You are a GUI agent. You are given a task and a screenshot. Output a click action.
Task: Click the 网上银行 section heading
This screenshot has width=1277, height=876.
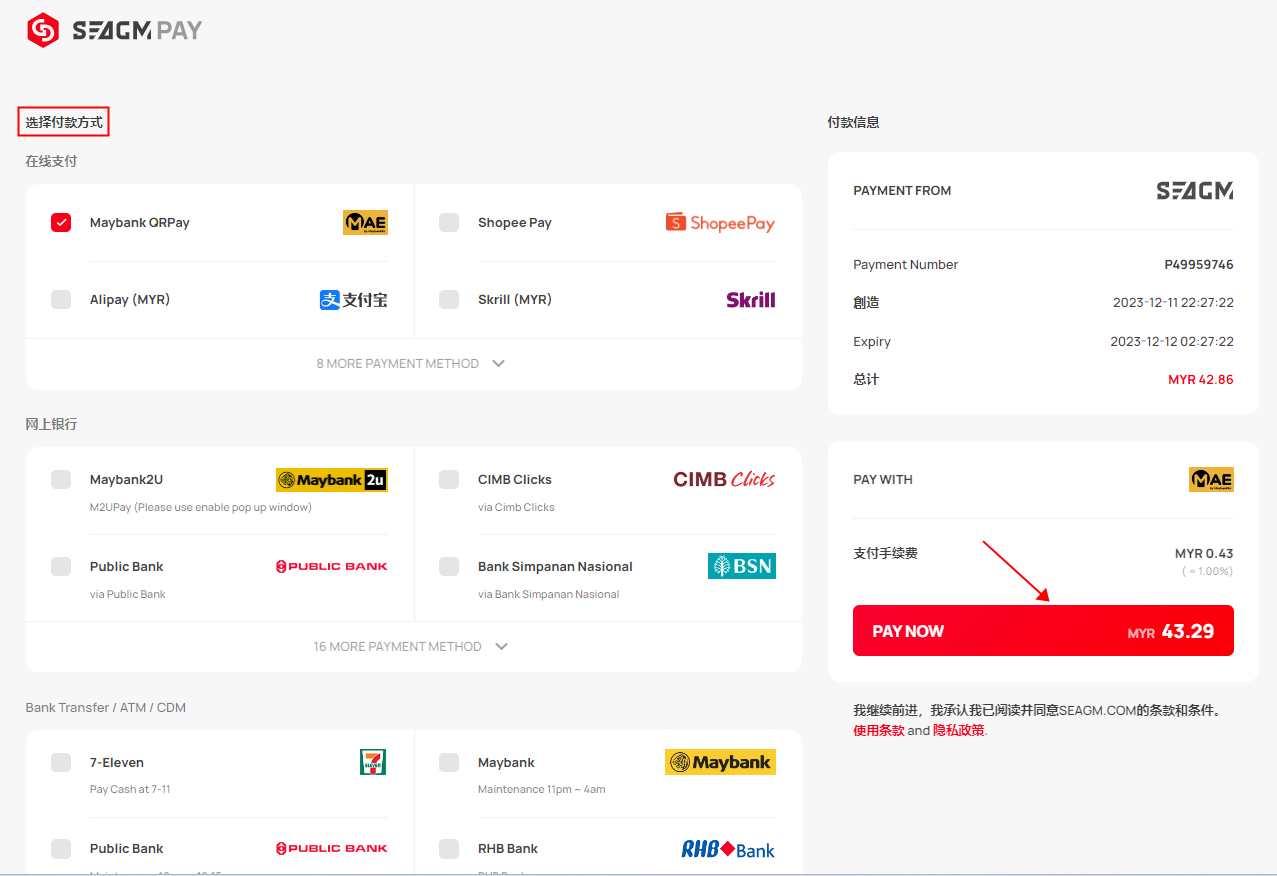click(51, 424)
